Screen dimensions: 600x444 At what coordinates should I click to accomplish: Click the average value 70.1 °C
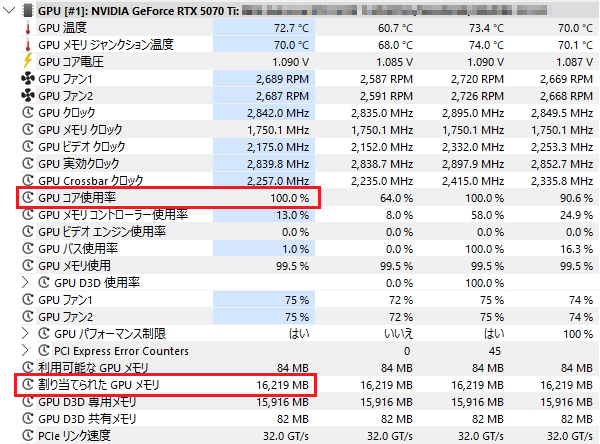pos(575,45)
